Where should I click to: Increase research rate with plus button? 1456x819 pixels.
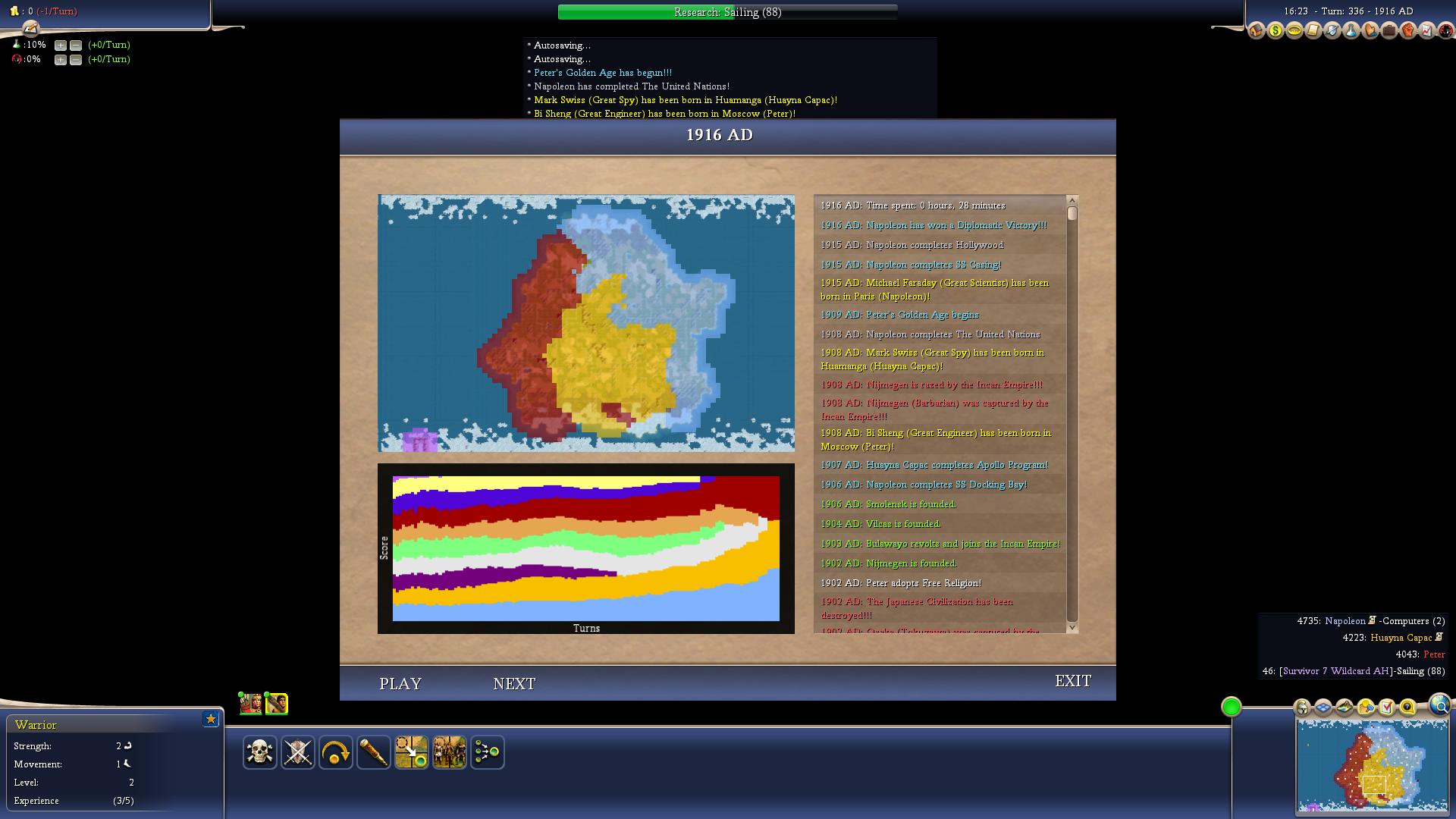click(x=61, y=45)
